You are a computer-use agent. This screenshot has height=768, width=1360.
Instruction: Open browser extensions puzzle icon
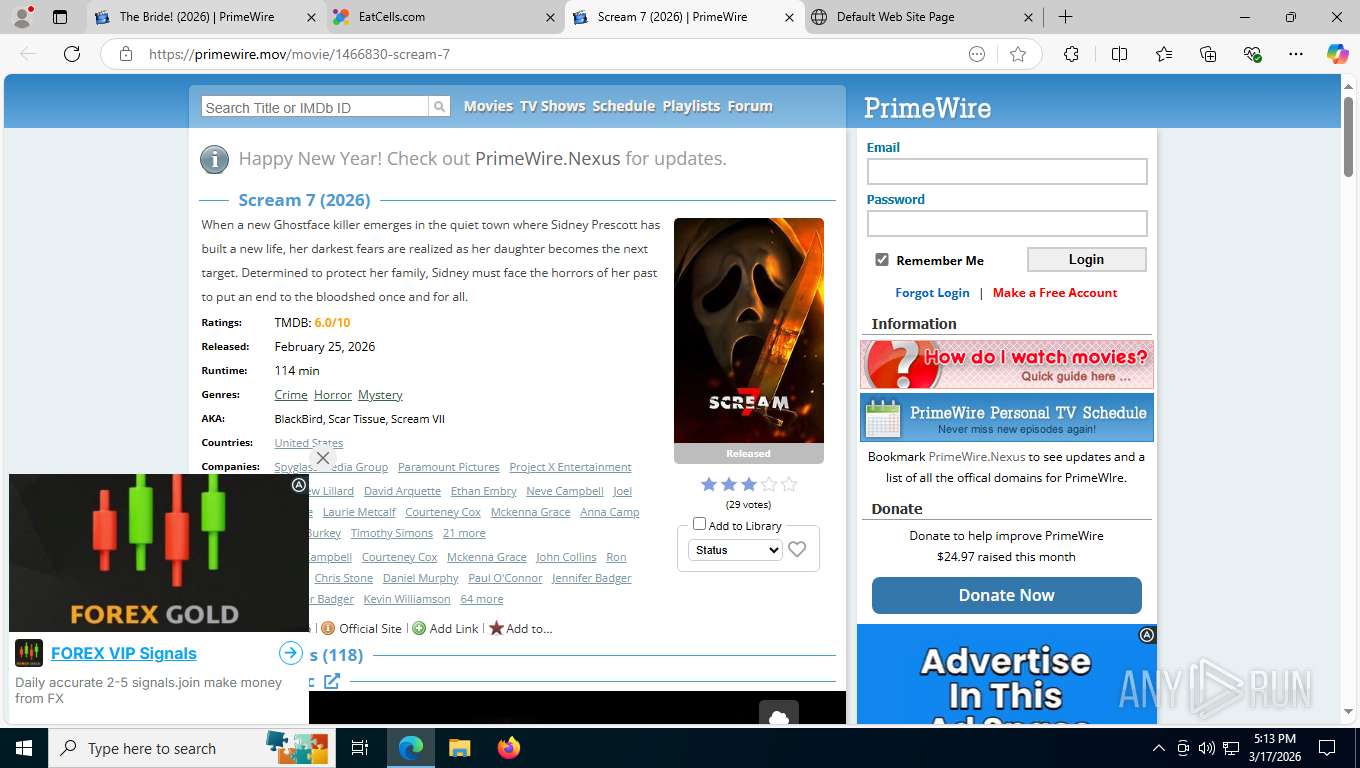(x=1071, y=54)
